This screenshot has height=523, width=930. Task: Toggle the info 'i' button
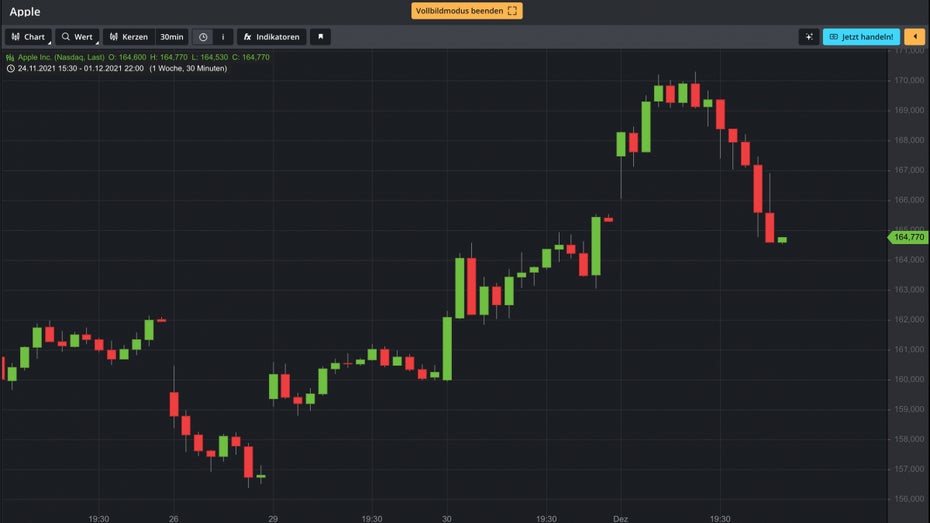[222, 37]
